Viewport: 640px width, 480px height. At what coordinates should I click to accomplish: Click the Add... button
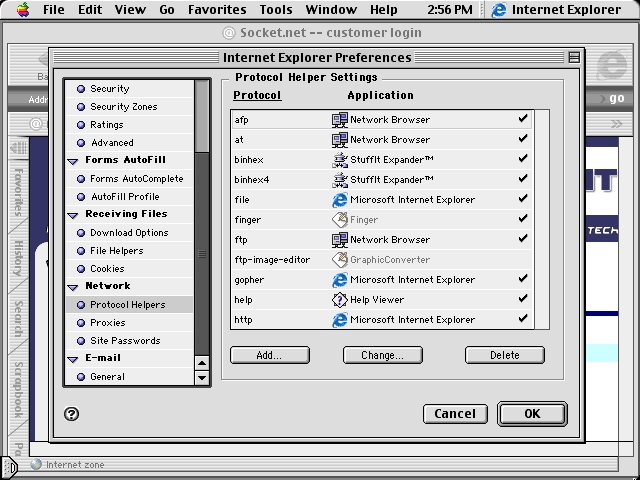[269, 355]
